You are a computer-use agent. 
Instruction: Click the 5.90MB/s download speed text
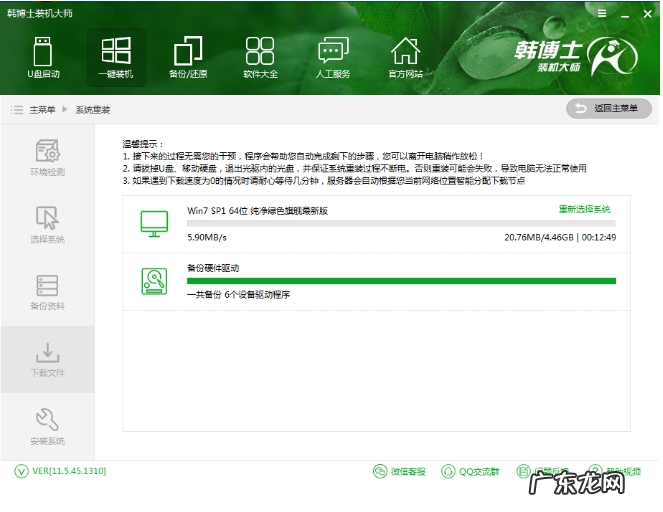(x=207, y=238)
